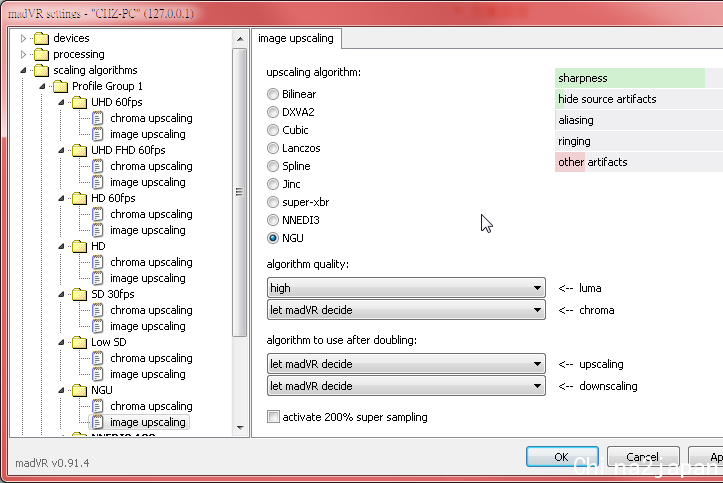Viewport: 723px width, 483px height.
Task: Open the luma algorithm quality dropdown
Action: click(405, 288)
